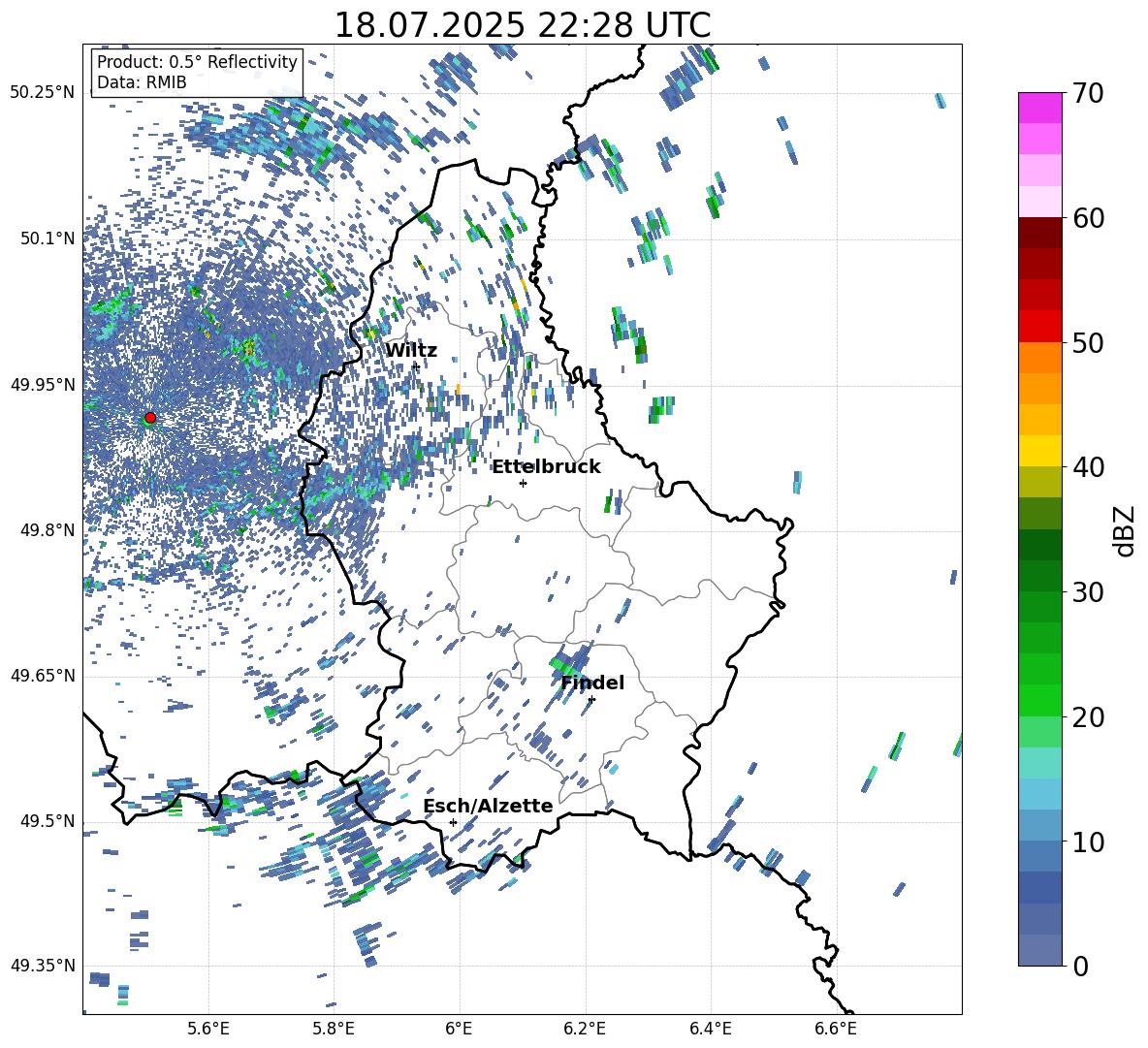Click the 50.25°N latitude label
Screen dimensions: 1148x1048
pos(43,93)
